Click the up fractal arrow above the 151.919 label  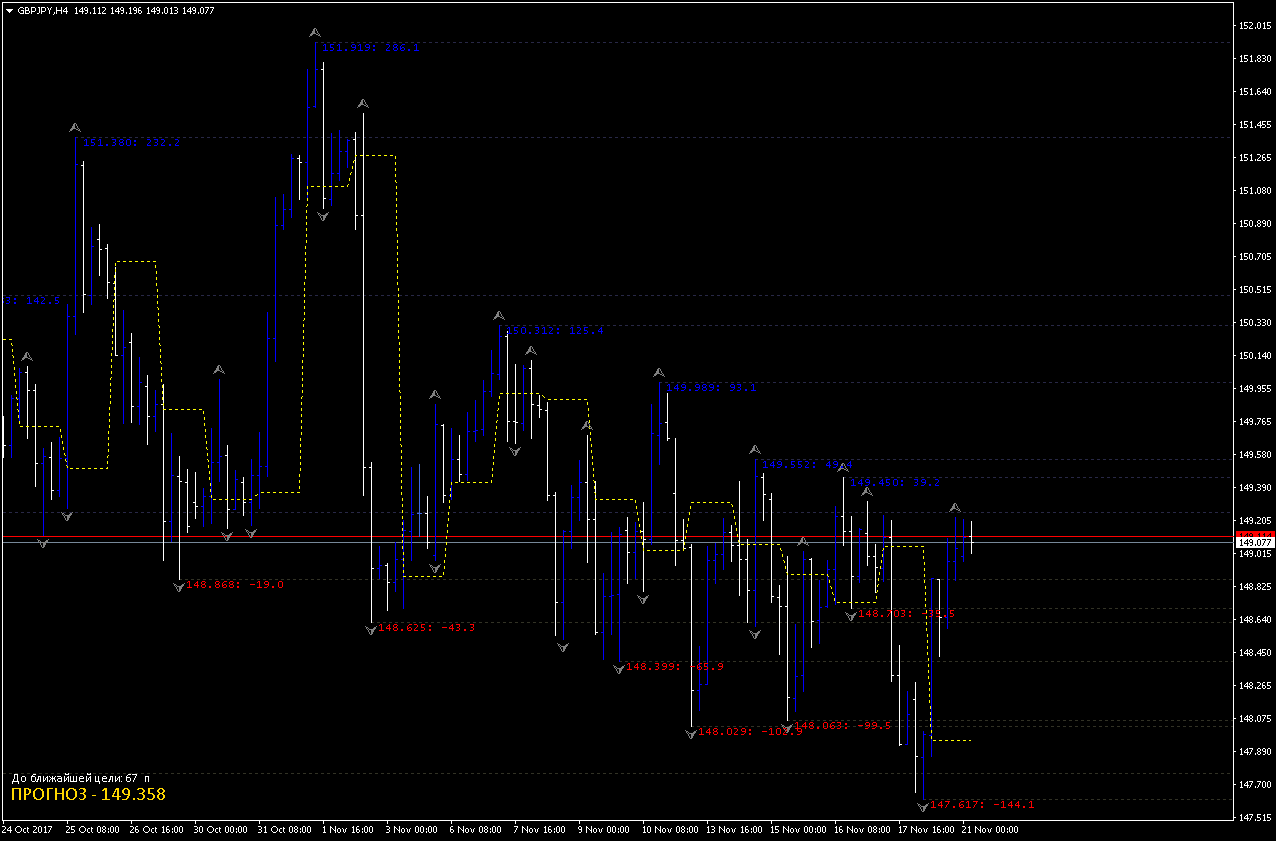pyautogui.click(x=315, y=33)
